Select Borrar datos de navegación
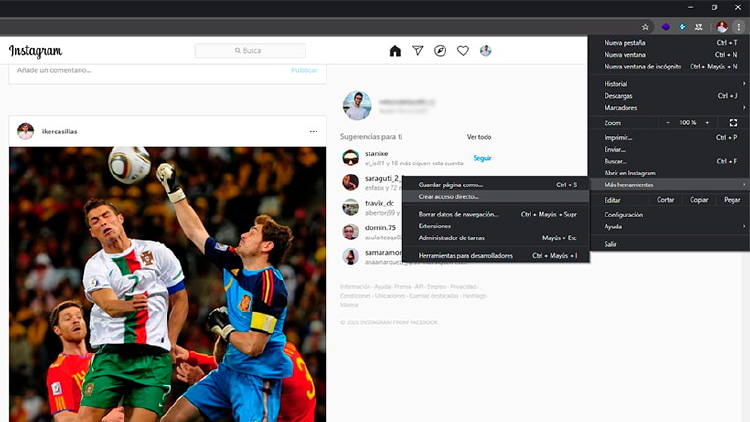750x422 pixels. (496, 214)
